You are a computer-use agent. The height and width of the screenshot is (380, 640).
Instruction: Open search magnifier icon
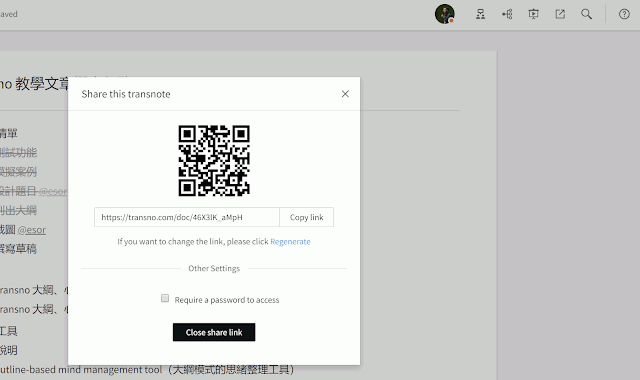click(x=587, y=14)
